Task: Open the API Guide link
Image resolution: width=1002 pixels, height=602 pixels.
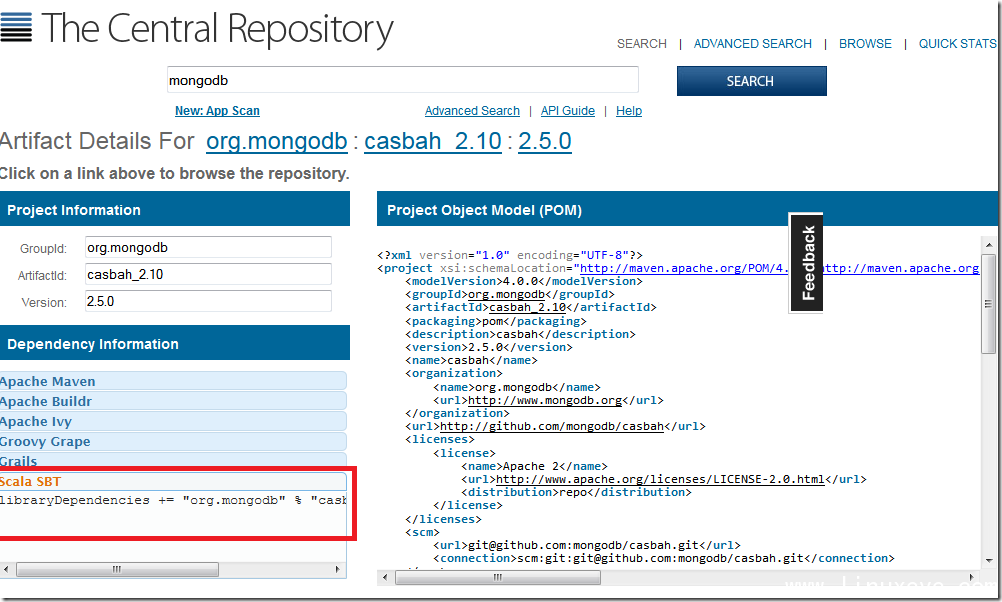Action: 567,111
